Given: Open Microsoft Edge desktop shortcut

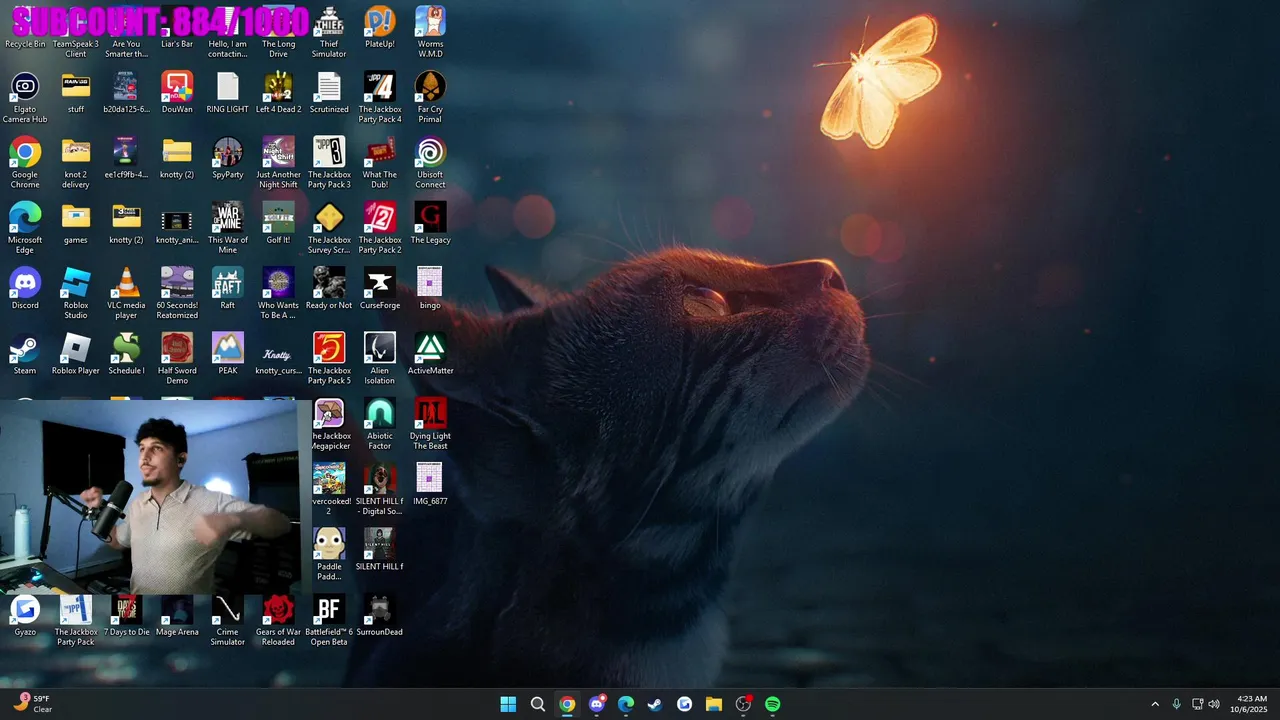Looking at the screenshot, I should [x=25, y=228].
